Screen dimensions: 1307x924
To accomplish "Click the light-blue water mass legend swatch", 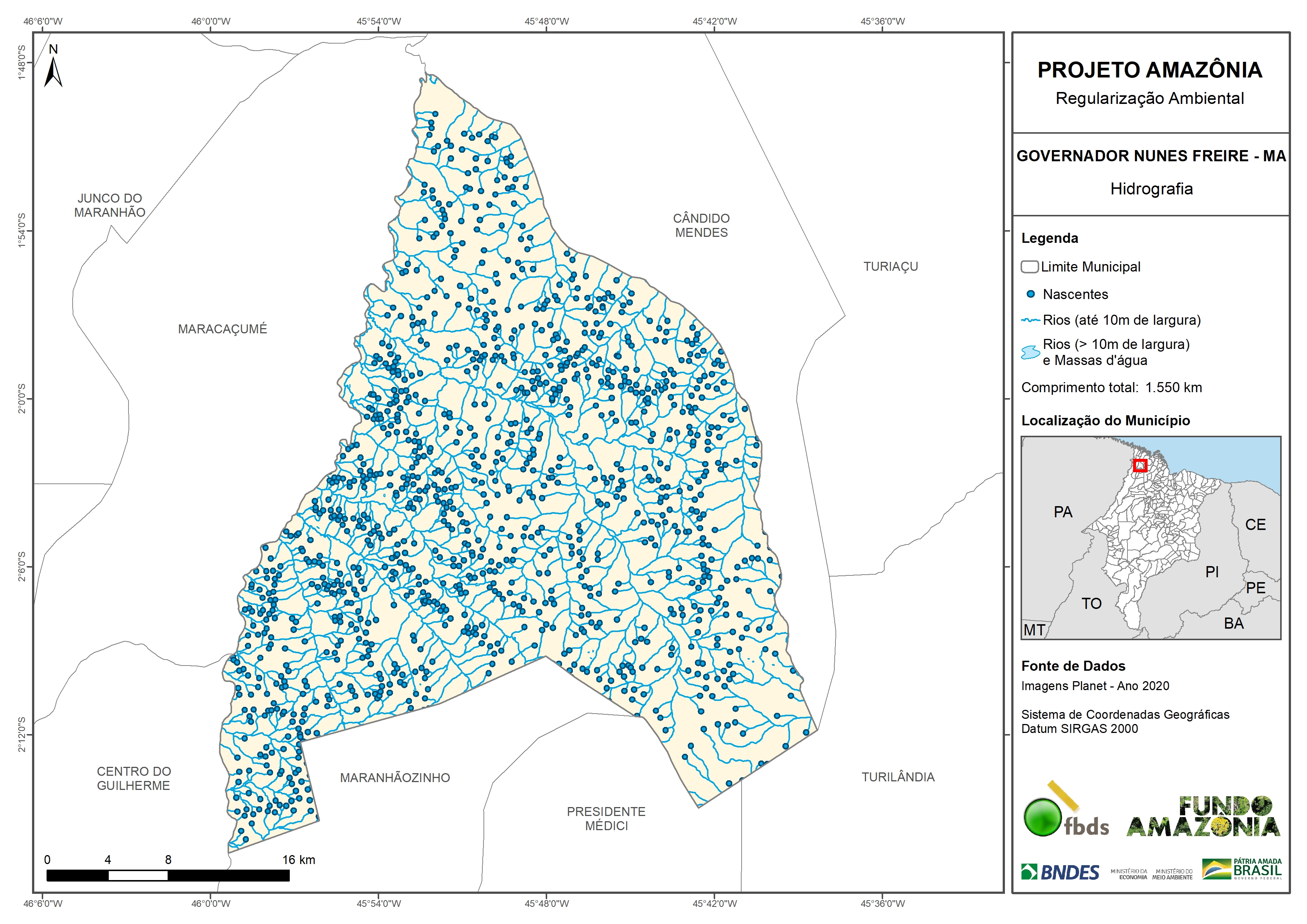I will [1030, 352].
